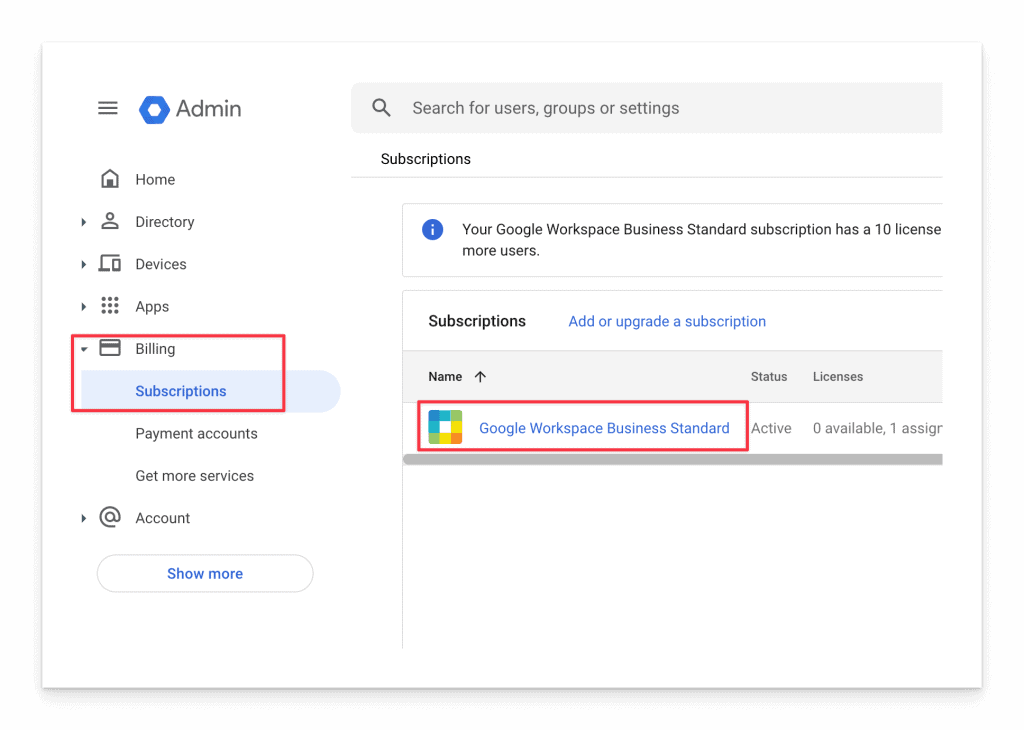Screen dimensions: 1024x730
Task: Click the Directory person icon
Action: pyautogui.click(x=110, y=221)
